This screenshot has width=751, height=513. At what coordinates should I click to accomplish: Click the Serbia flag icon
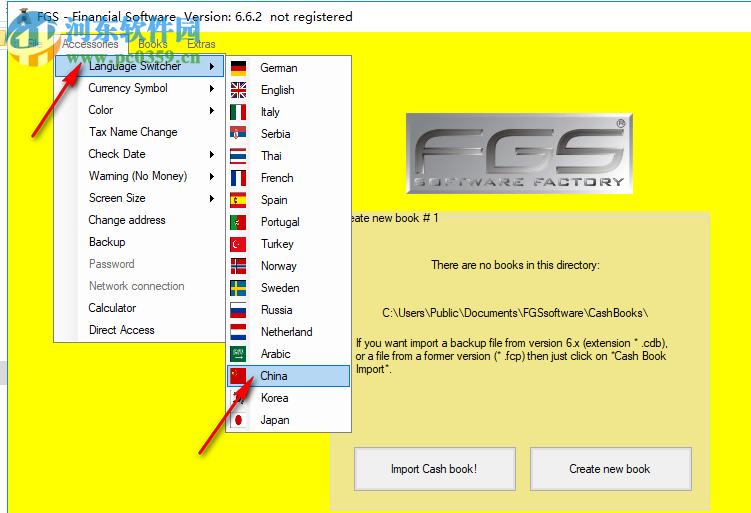pos(238,134)
